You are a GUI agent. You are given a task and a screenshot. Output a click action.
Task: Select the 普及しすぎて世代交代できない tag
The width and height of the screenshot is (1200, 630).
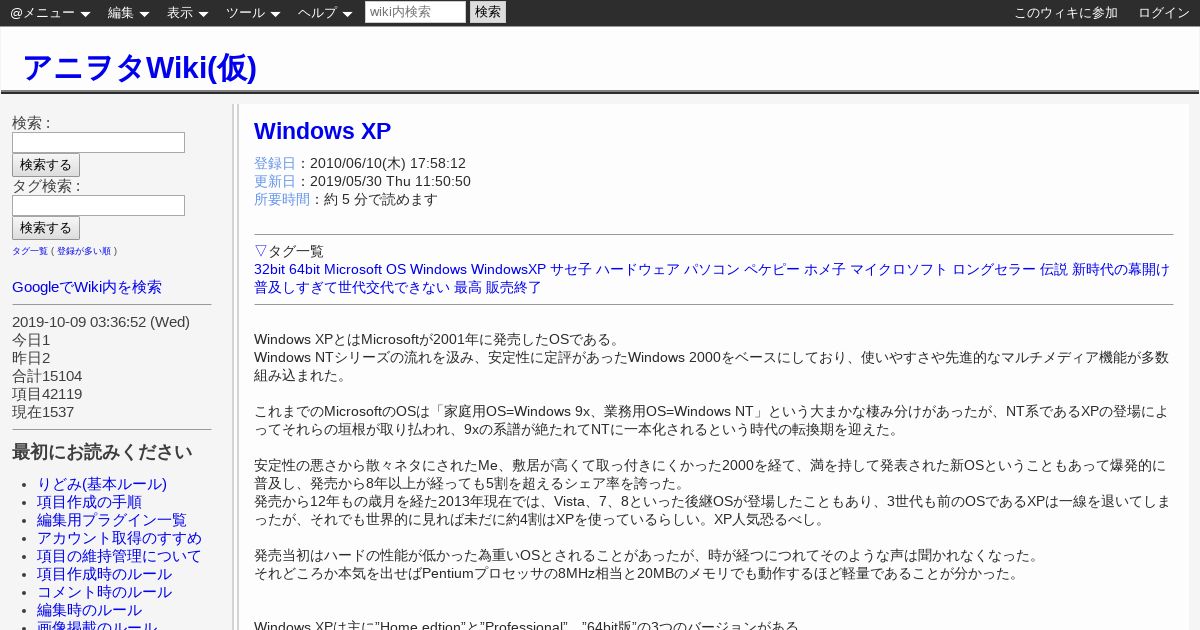(352, 287)
